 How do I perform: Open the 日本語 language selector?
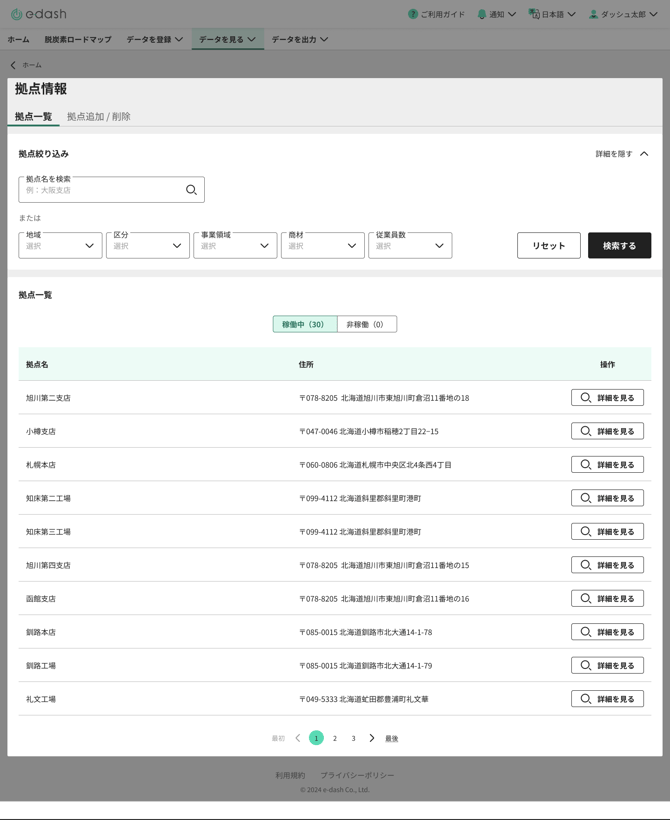pyautogui.click(x=552, y=14)
